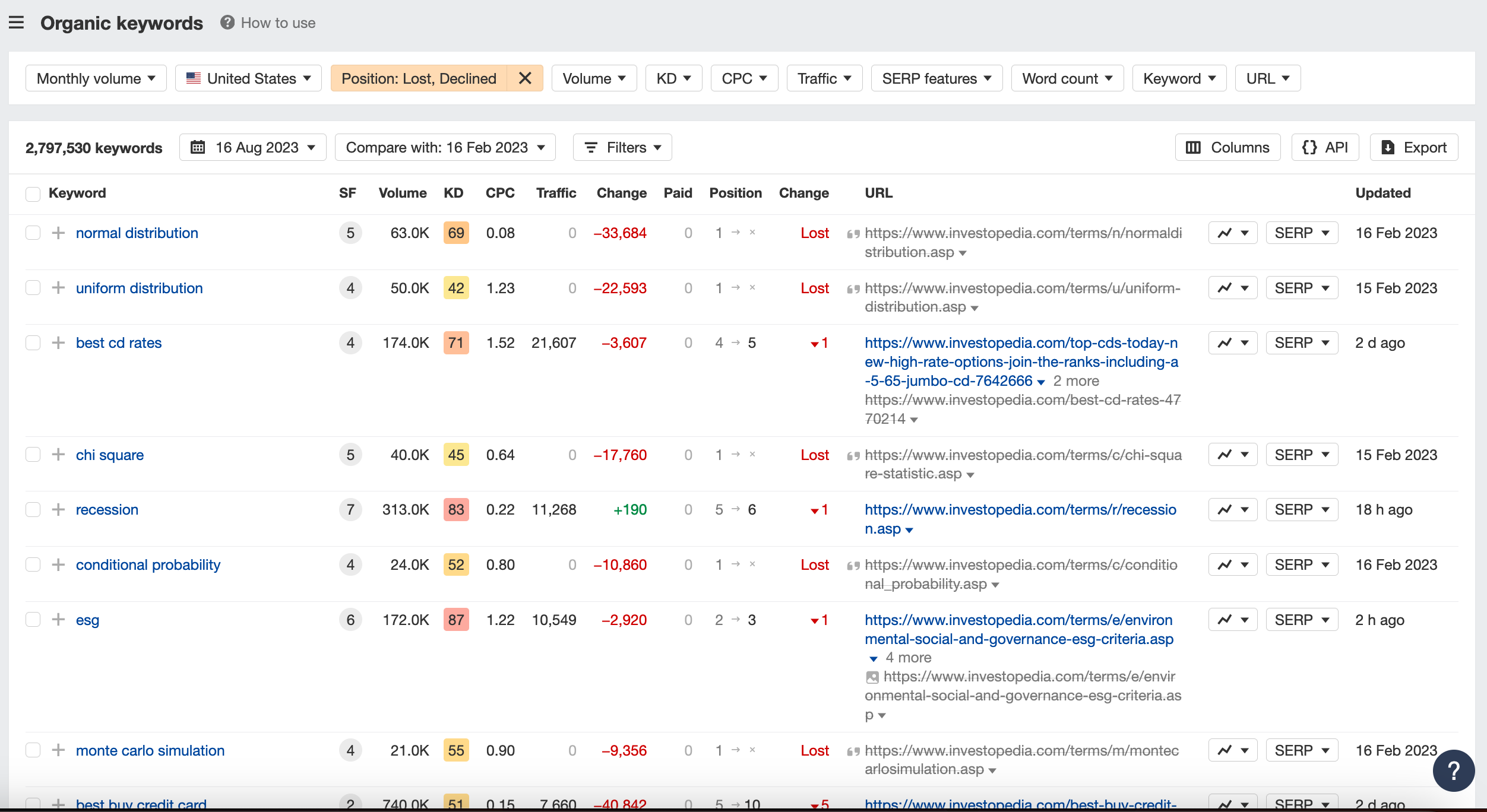This screenshot has height=812, width=1487.
Task: Check the chi square row checkbox
Action: tap(33, 455)
